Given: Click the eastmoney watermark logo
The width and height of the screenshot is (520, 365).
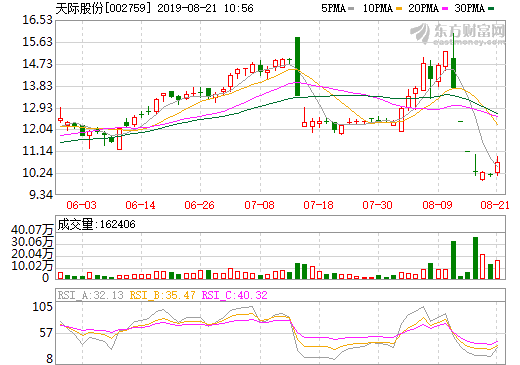Looking at the screenshot, I should (x=457, y=33).
